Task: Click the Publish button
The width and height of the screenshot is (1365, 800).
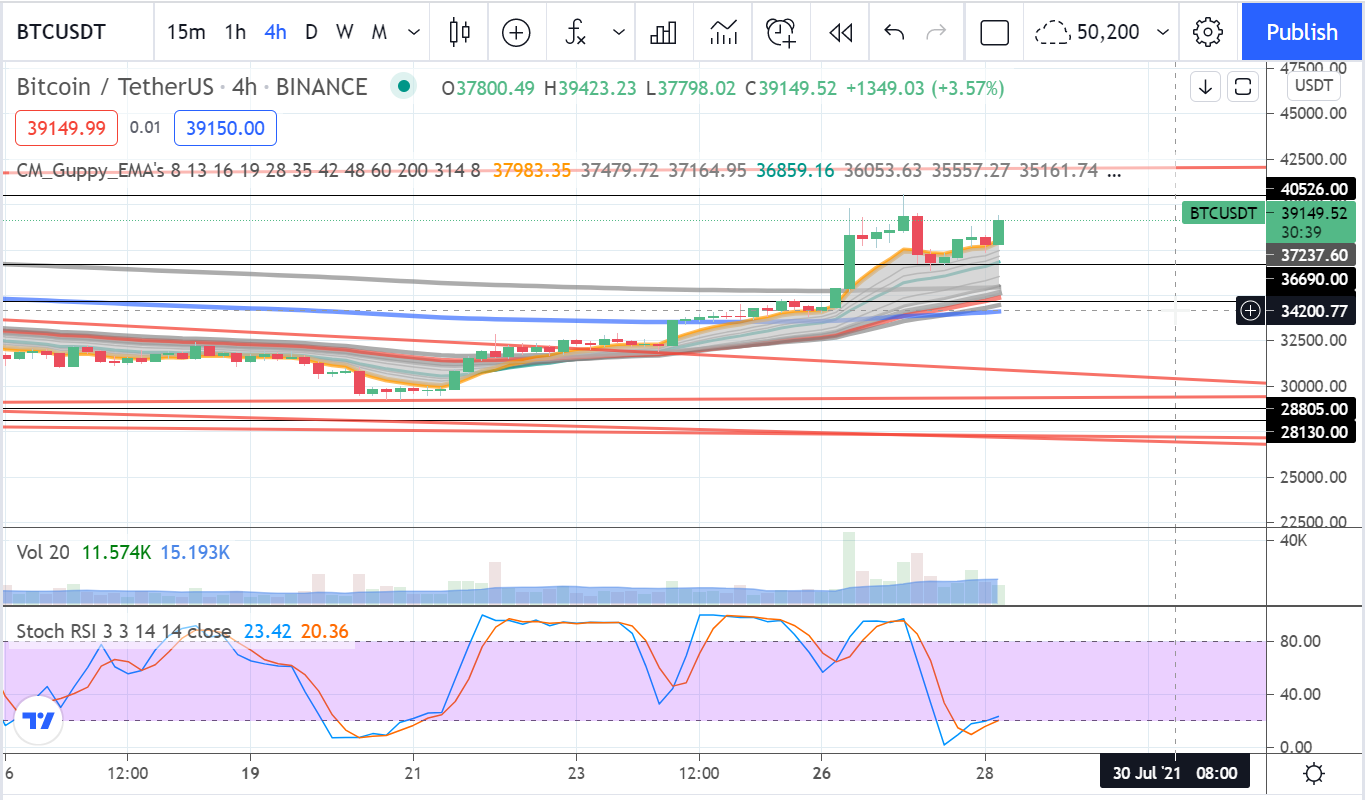Action: point(1302,32)
